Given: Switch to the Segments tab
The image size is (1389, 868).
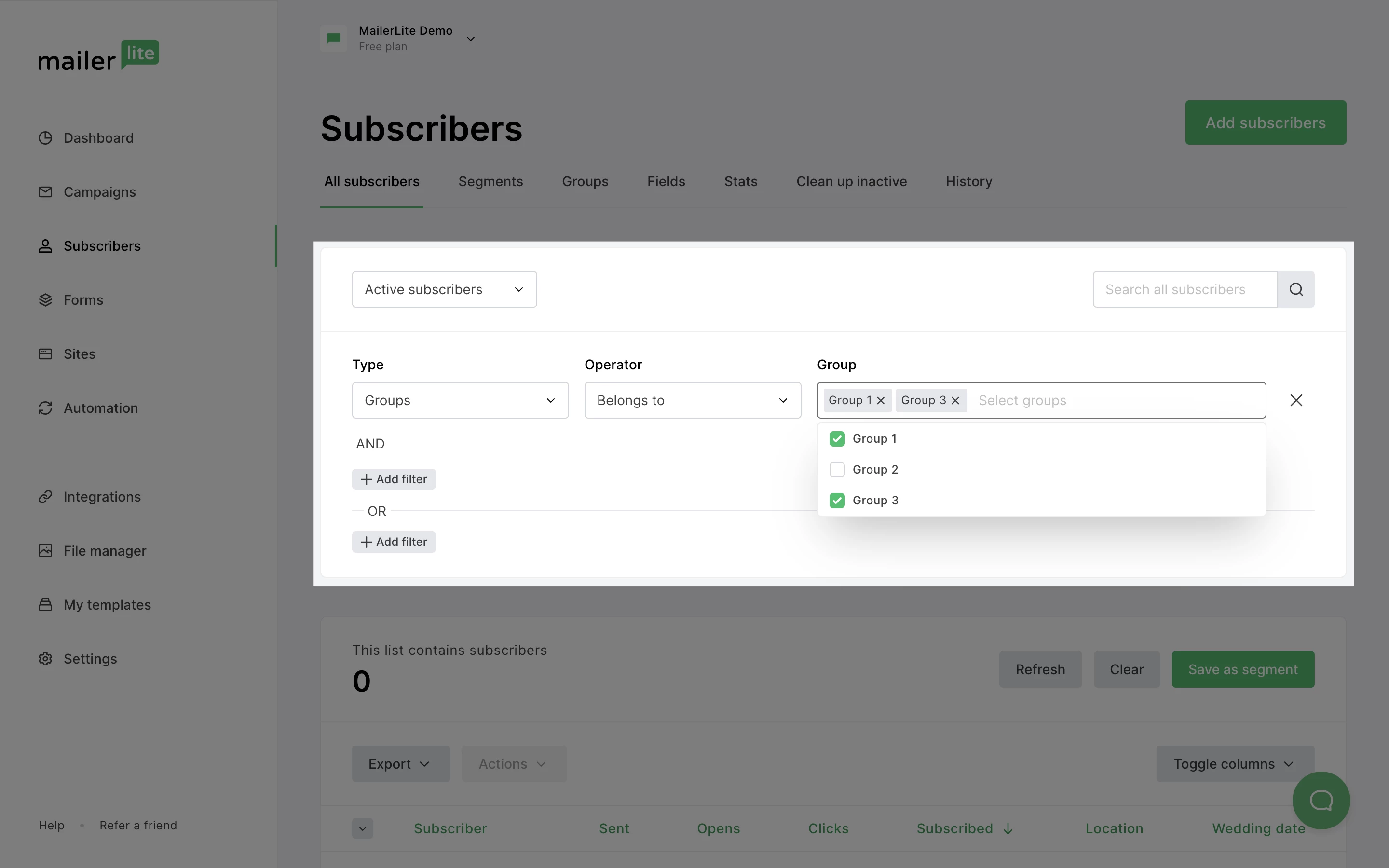Looking at the screenshot, I should point(490,181).
